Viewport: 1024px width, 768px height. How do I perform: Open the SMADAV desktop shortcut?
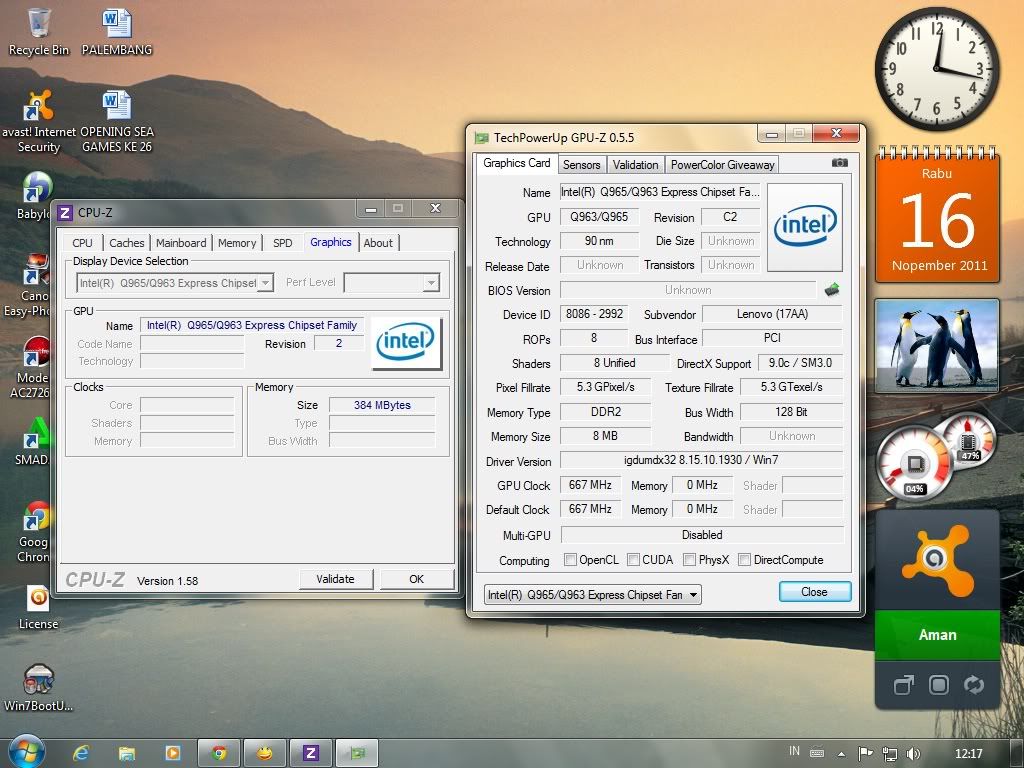(33, 441)
